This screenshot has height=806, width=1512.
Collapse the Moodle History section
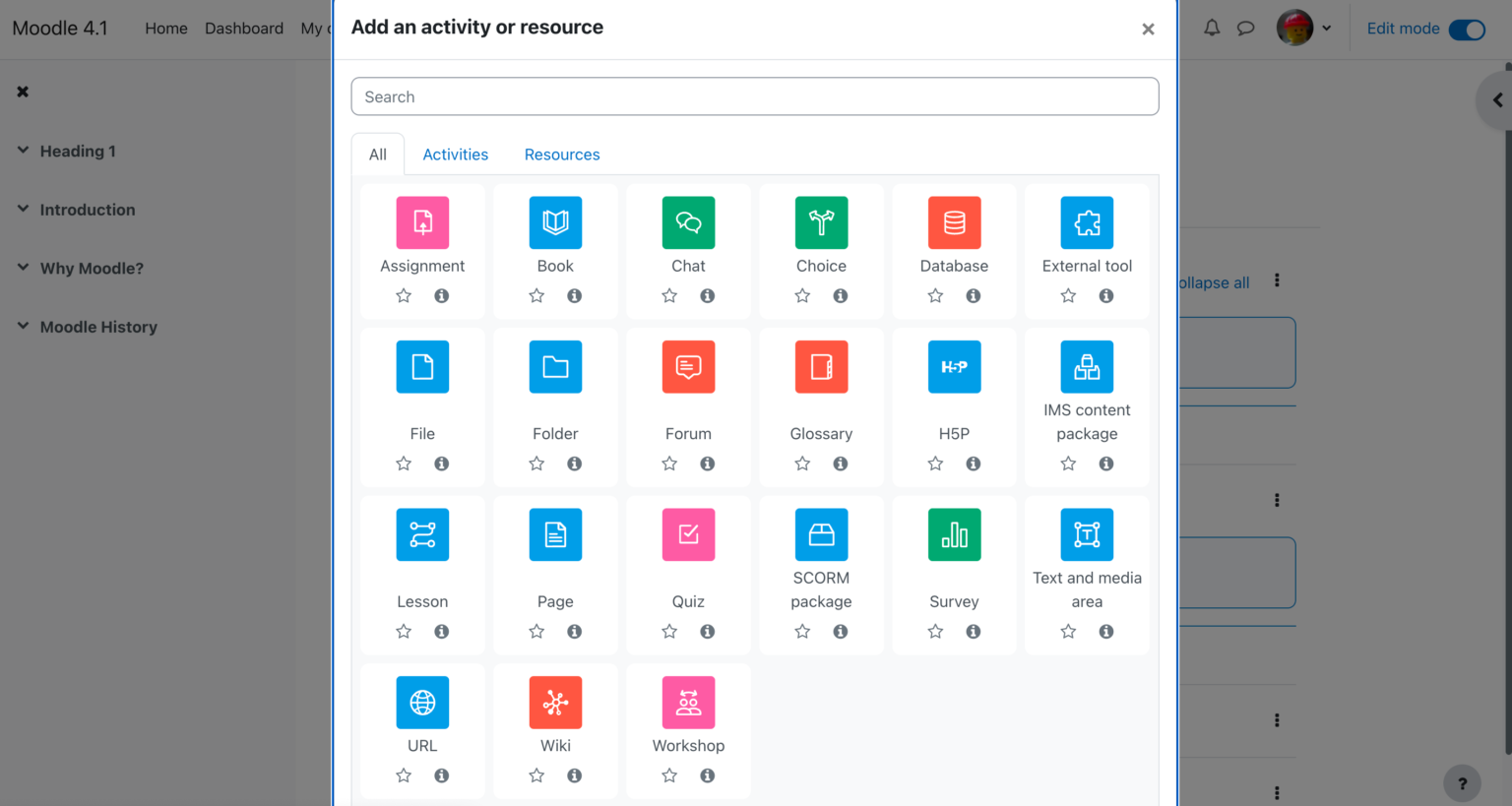pos(23,327)
